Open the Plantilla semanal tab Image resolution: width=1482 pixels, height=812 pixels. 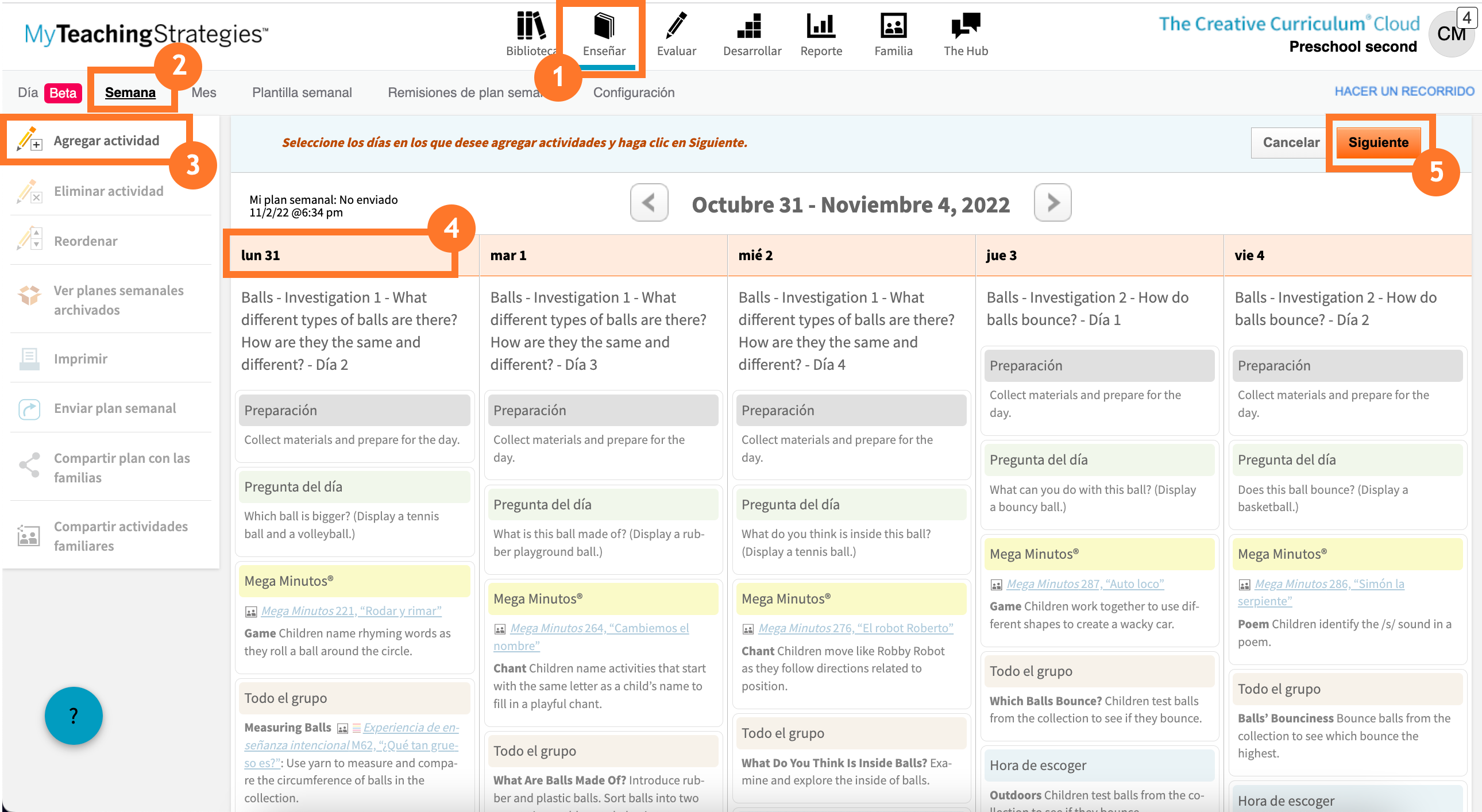click(302, 92)
